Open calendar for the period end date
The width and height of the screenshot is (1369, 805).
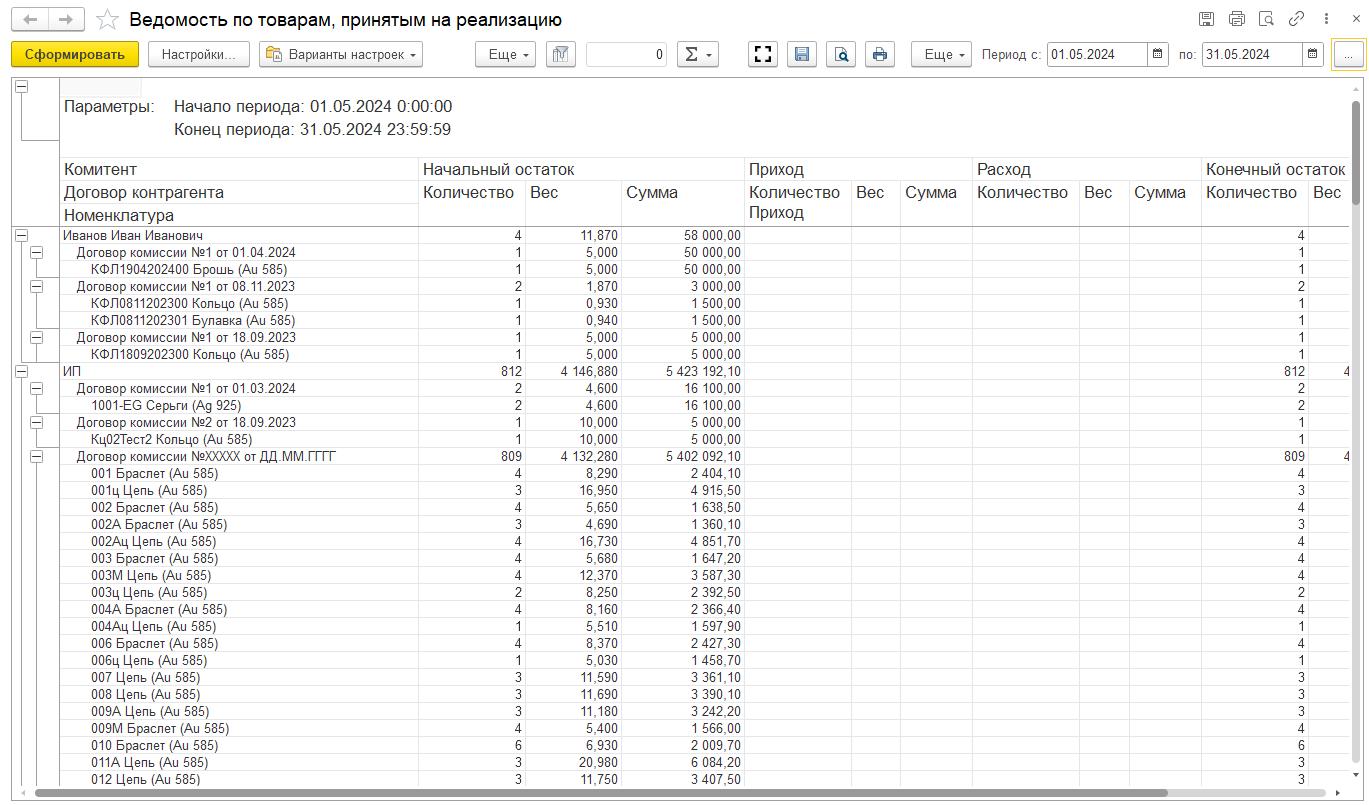tap(1313, 54)
